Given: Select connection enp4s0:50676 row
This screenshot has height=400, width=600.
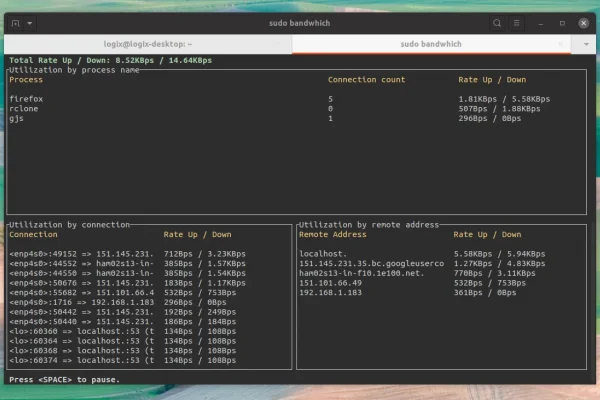Looking at the screenshot, I should 127,283.
